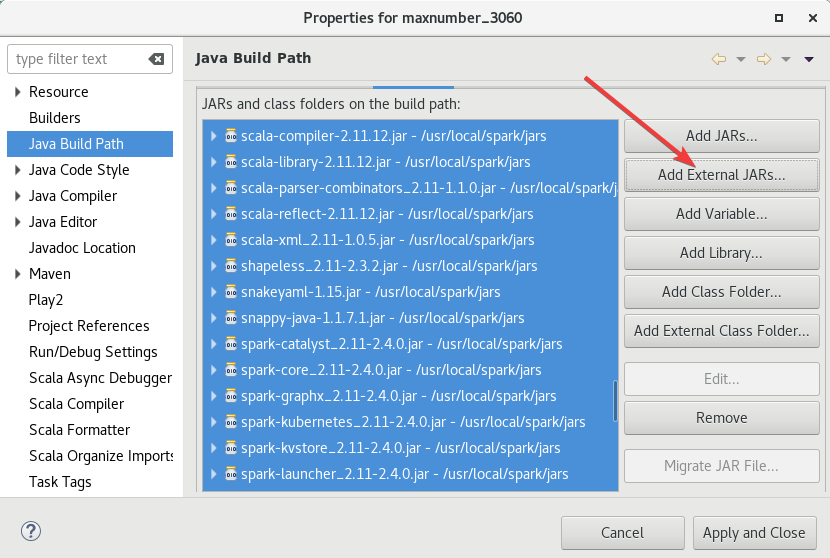The height and width of the screenshot is (558, 830).
Task: Click the Add Class Folder... button
Action: coord(721,291)
